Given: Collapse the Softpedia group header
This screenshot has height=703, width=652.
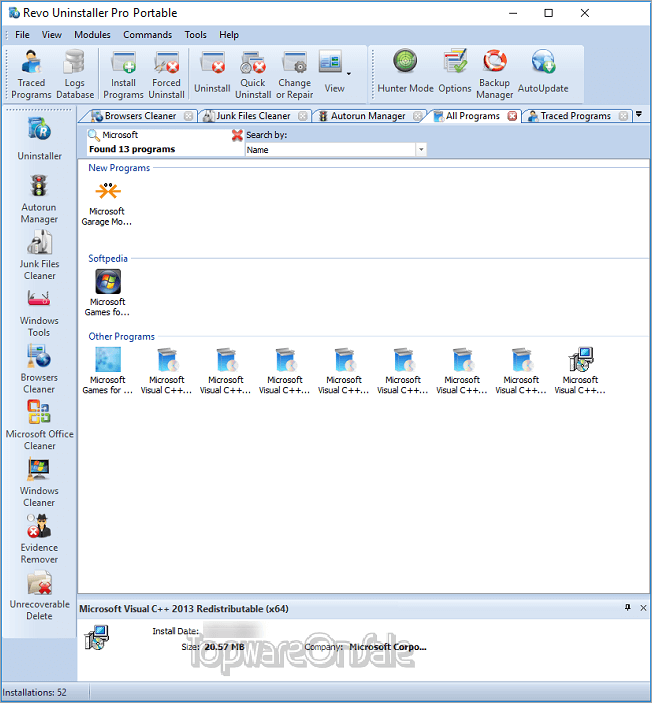Looking at the screenshot, I should [108, 258].
